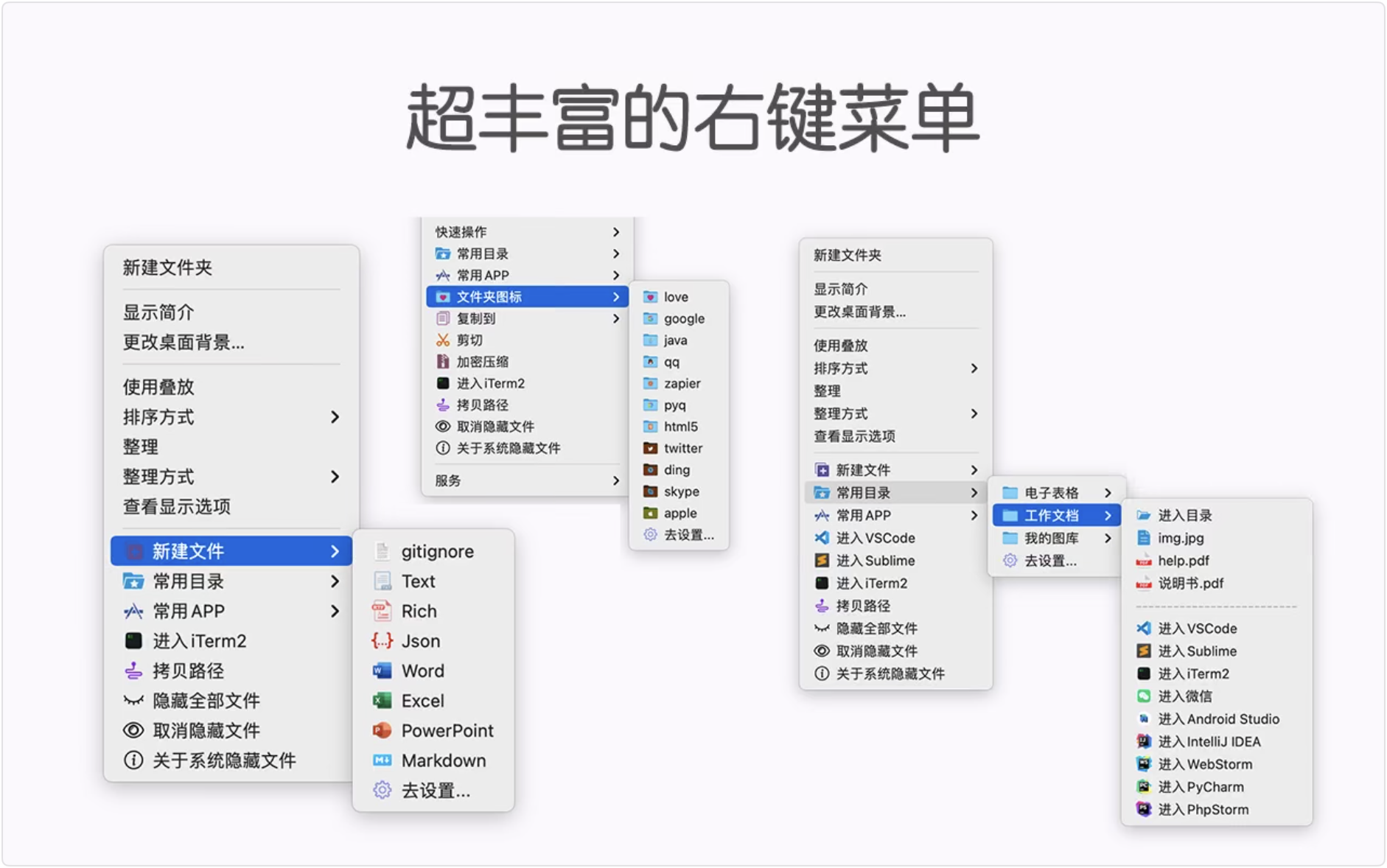Click the heart-decorated love folder icon
Screen dimensions: 1387x868
pyautogui.click(x=650, y=296)
